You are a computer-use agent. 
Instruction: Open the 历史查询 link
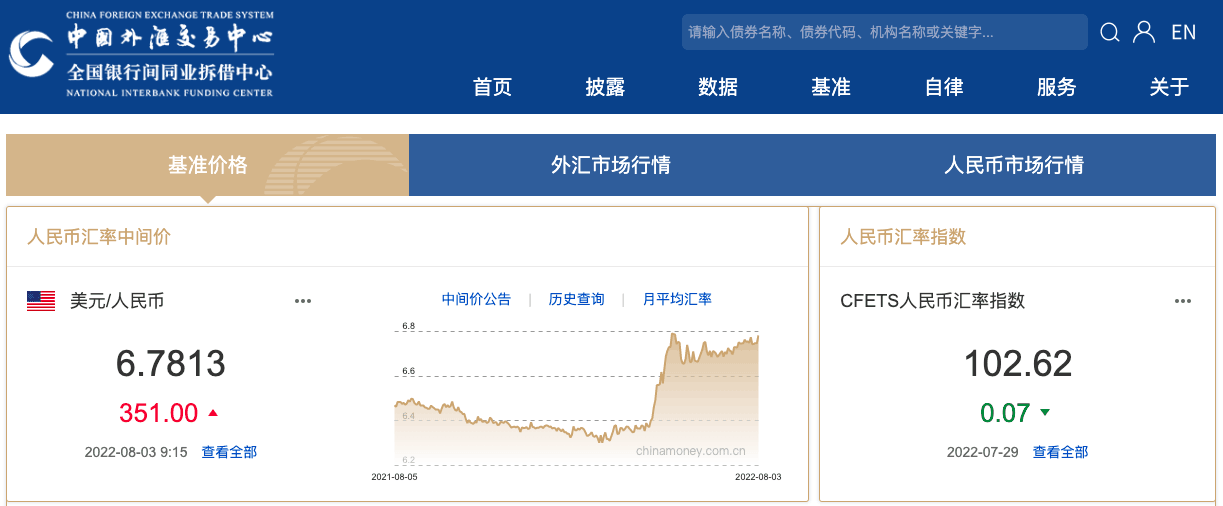tap(577, 299)
